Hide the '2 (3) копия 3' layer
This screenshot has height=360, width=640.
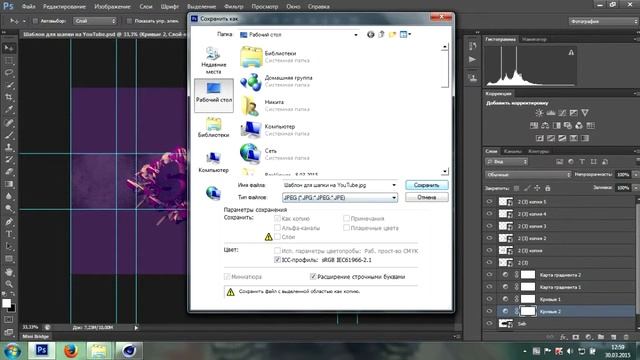pos(489,226)
